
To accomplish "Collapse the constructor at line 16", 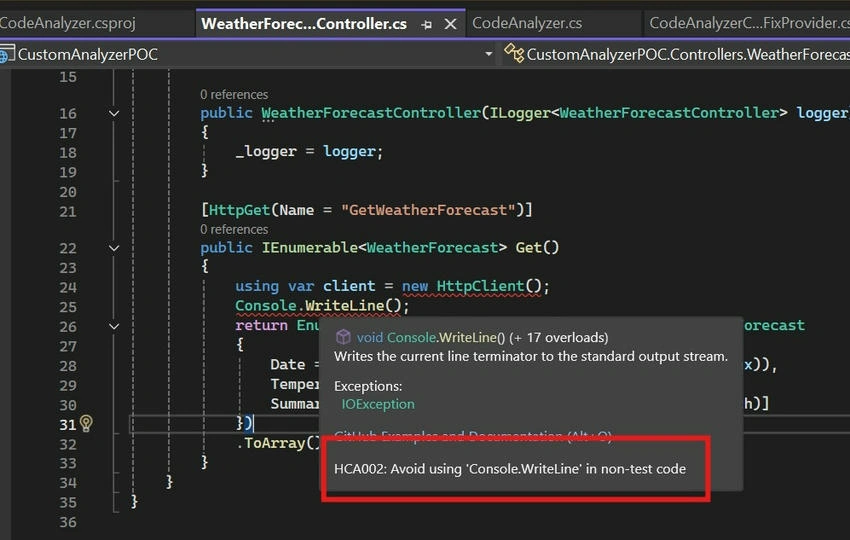I will pyautogui.click(x=114, y=113).
